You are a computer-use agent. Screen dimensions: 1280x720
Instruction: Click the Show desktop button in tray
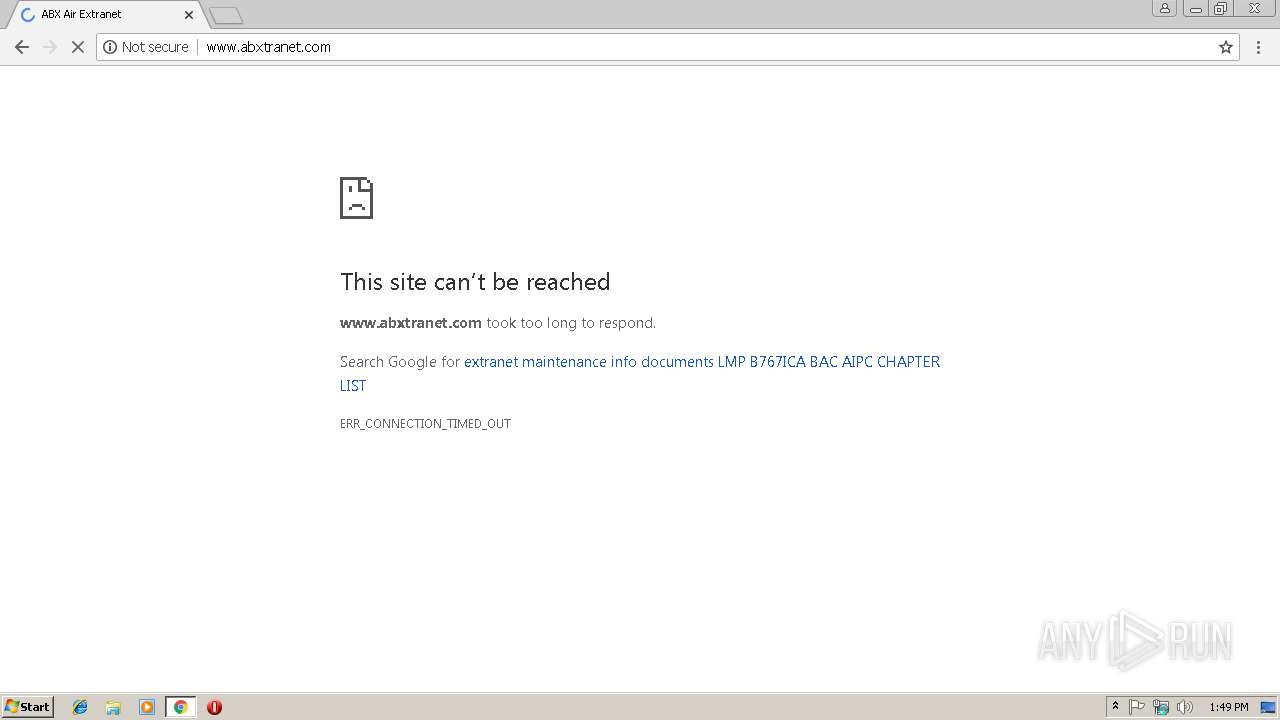(x=1268, y=707)
